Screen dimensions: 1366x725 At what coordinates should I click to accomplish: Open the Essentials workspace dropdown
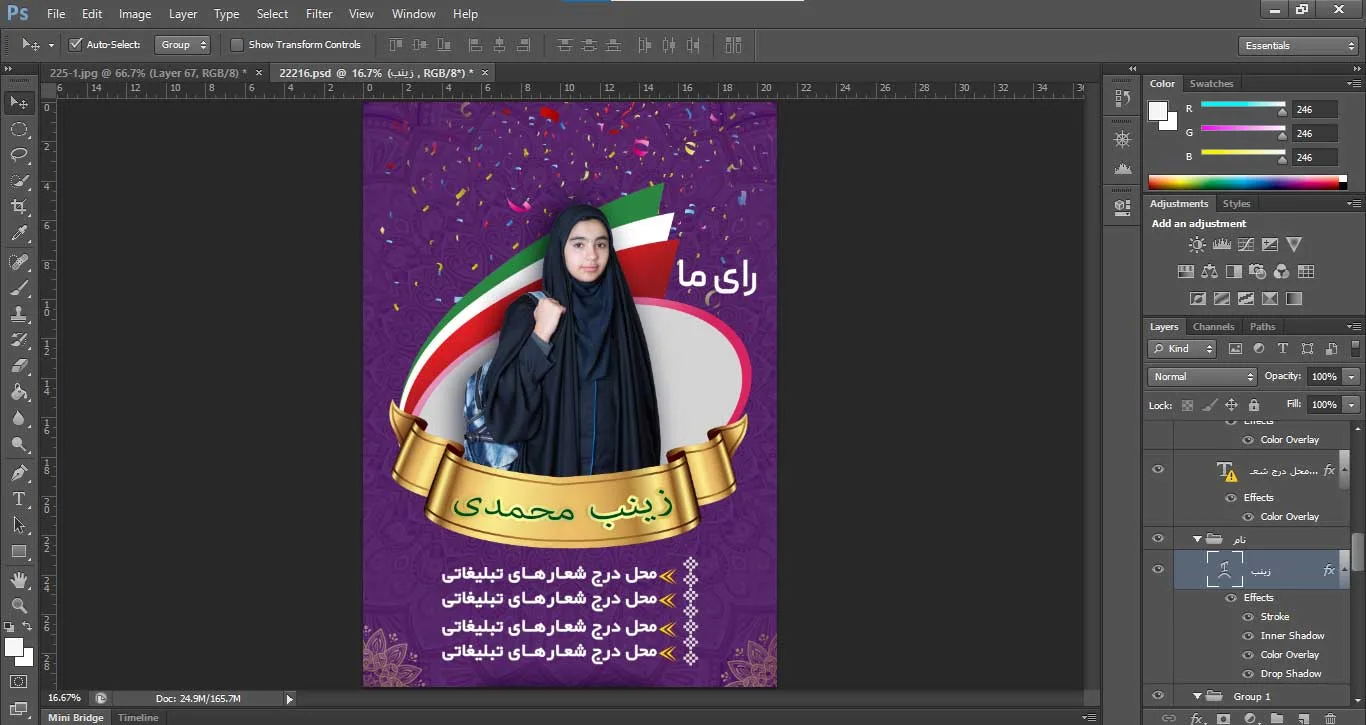click(x=1297, y=45)
